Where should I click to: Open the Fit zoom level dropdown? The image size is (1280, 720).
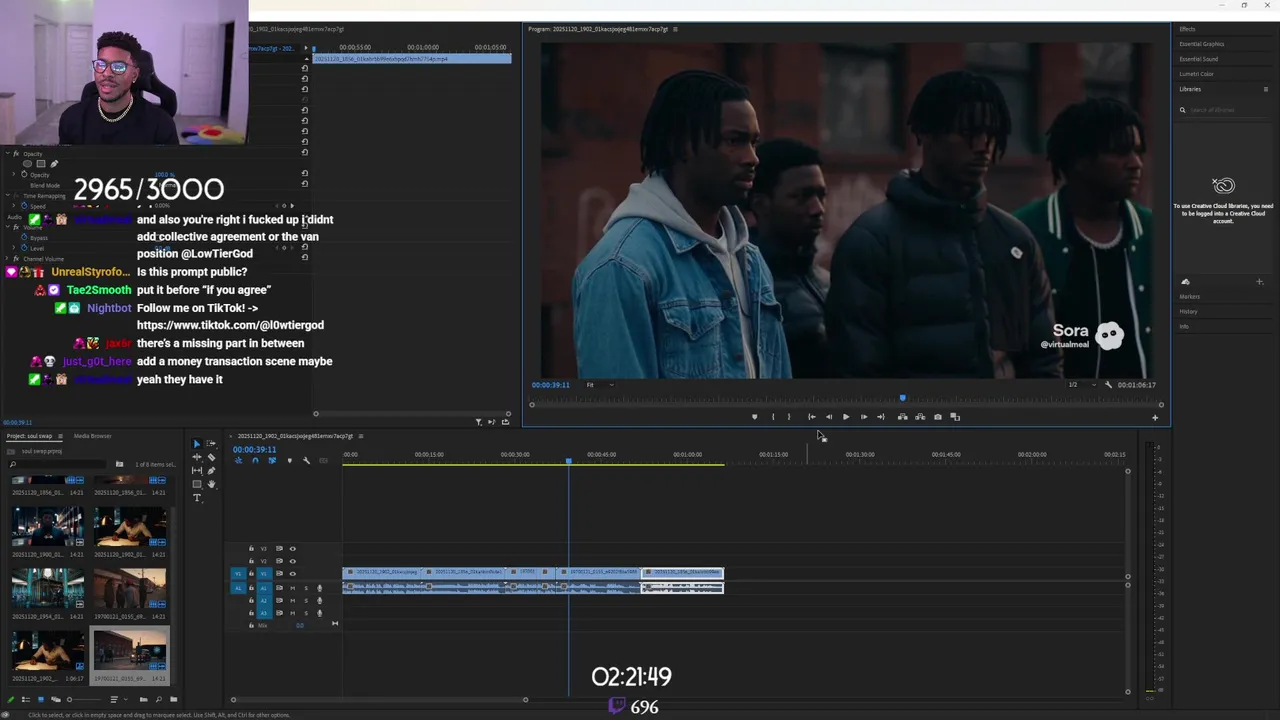(600, 385)
